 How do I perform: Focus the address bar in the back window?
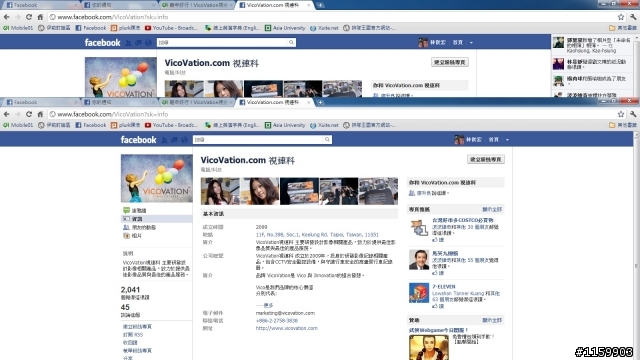tap(331, 17)
